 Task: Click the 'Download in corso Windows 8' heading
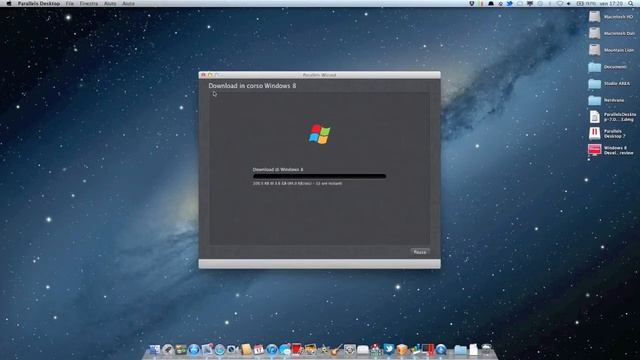252,86
